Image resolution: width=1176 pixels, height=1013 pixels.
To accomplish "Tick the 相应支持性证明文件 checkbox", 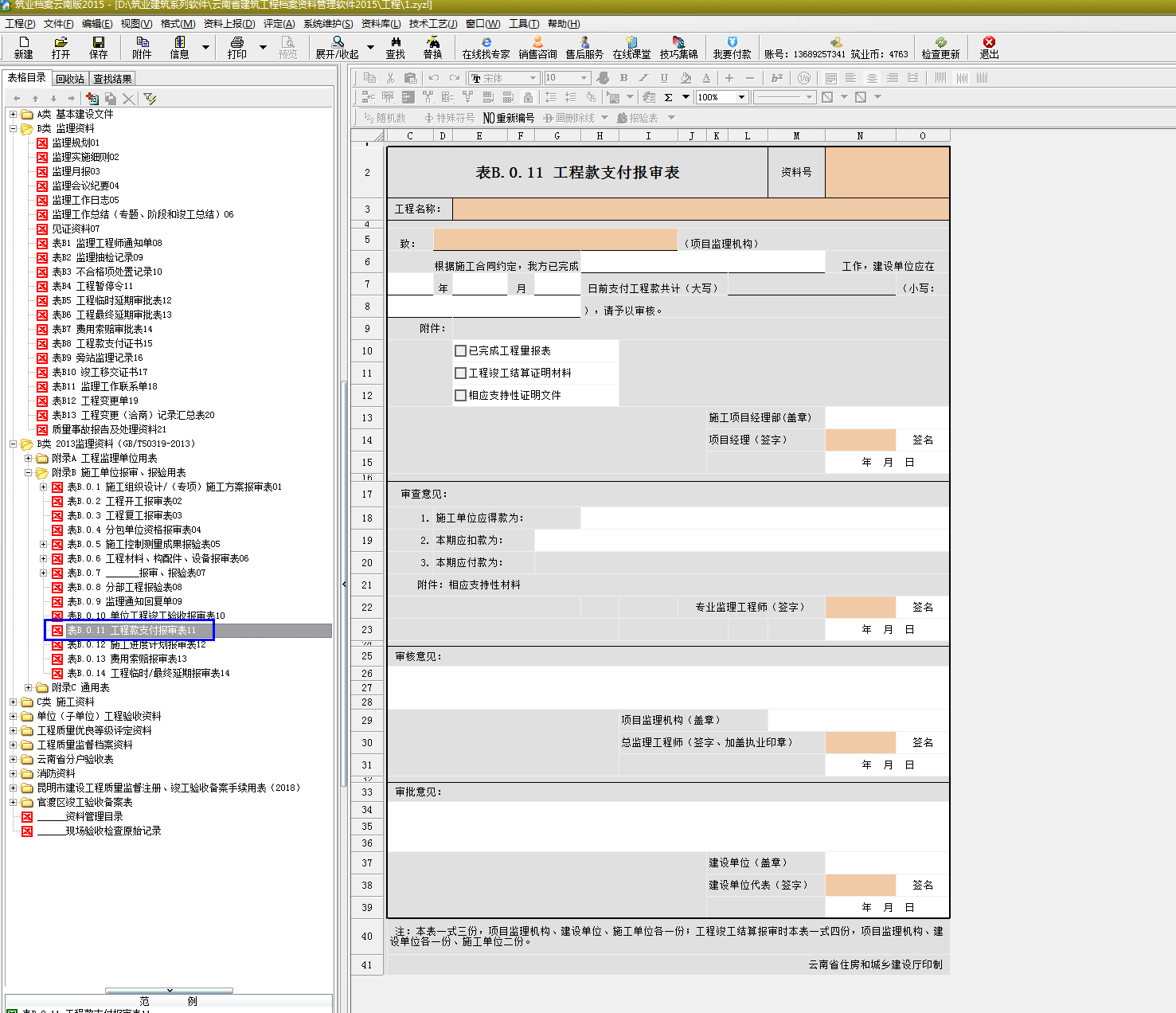I will pos(460,395).
